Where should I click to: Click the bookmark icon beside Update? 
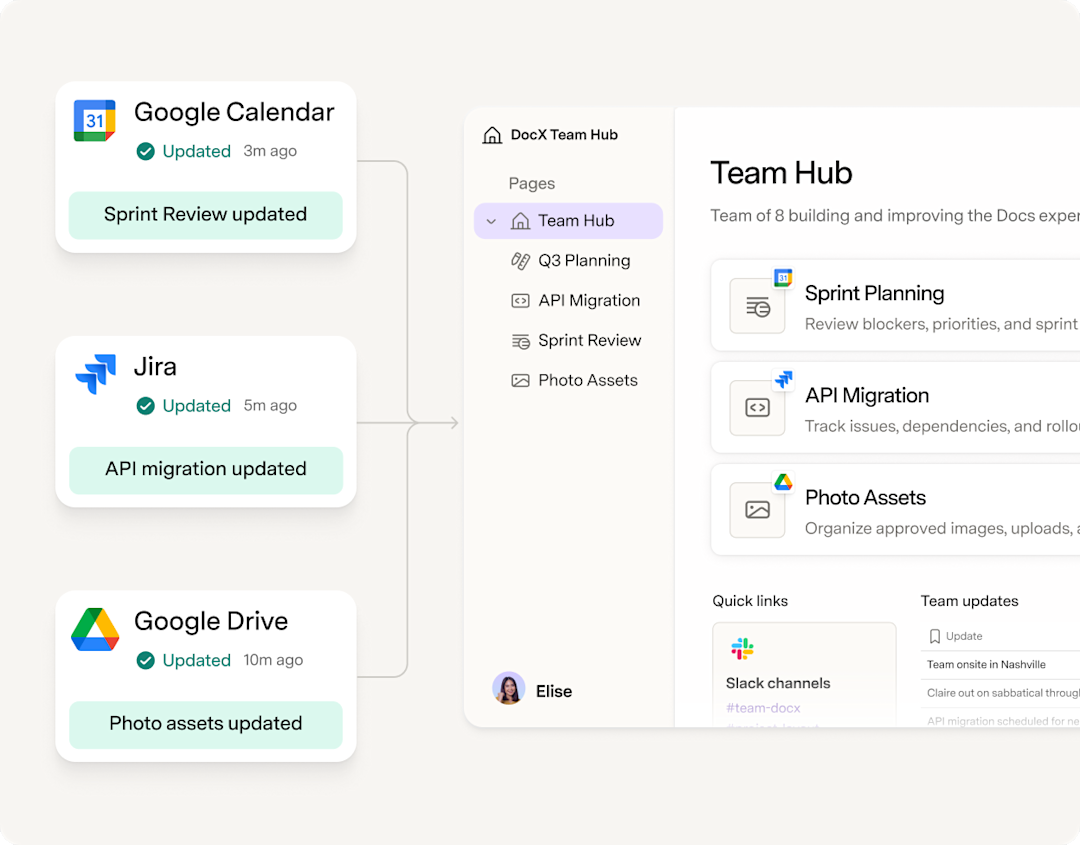(x=935, y=636)
